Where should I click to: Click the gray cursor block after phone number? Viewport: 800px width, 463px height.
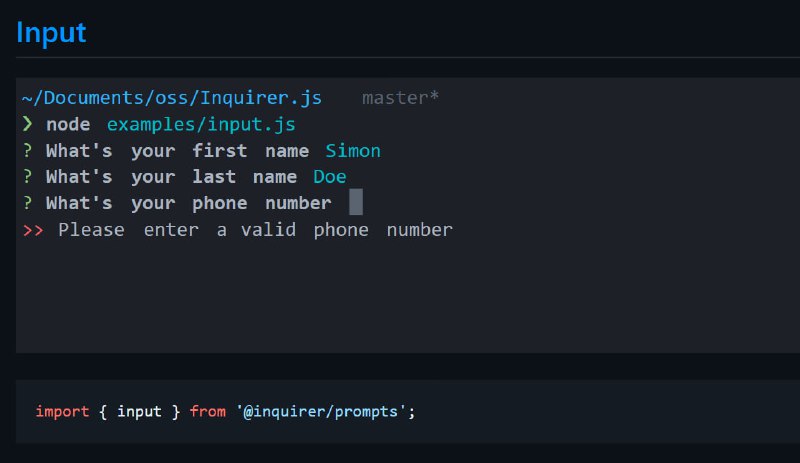coord(356,202)
